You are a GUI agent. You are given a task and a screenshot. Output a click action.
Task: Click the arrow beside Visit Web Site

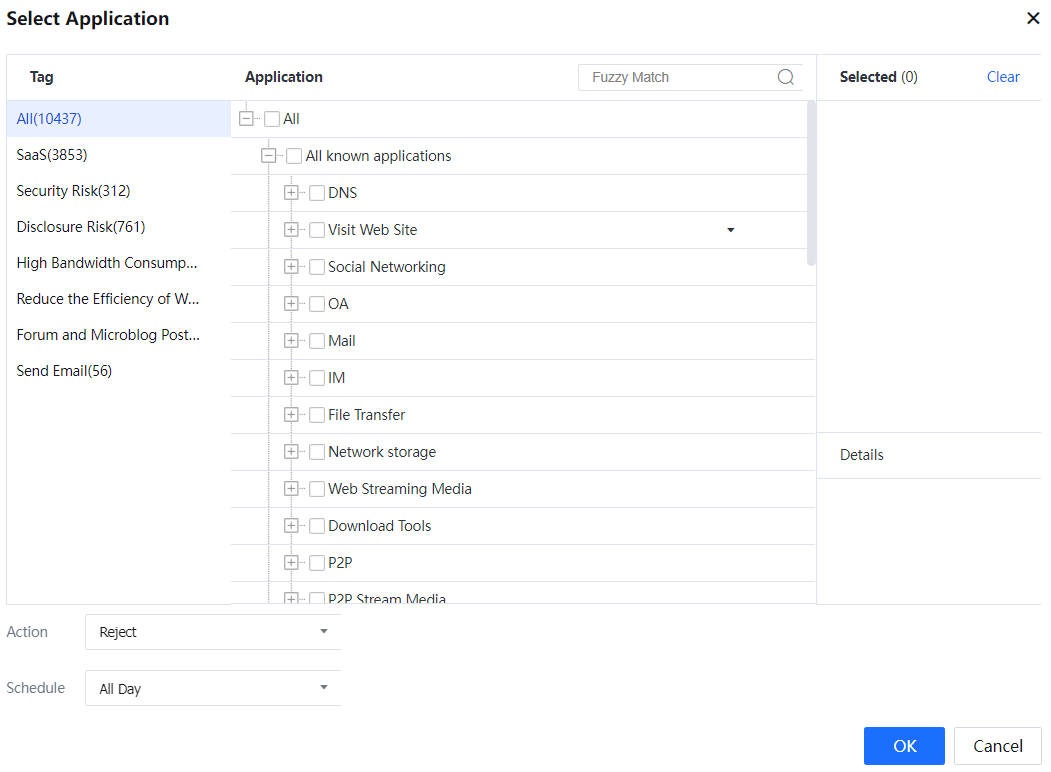tap(730, 230)
